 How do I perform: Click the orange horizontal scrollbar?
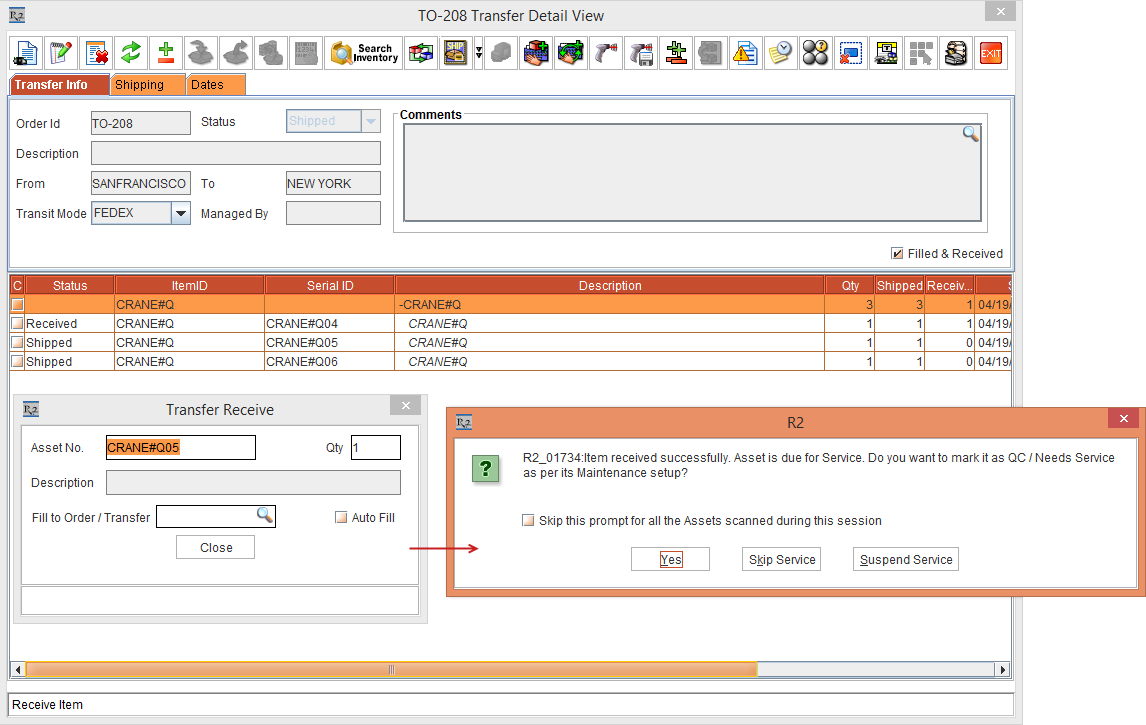[390, 669]
